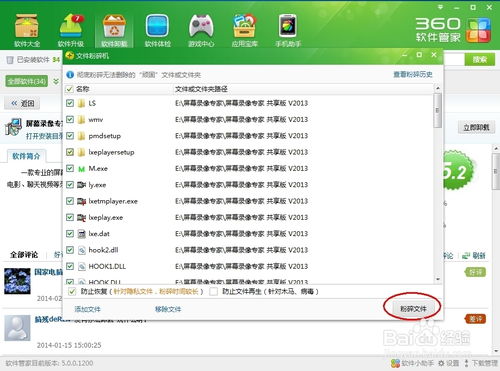The image size is (500, 371).
Task: Click the 添加文件 link
Action: 87,309
